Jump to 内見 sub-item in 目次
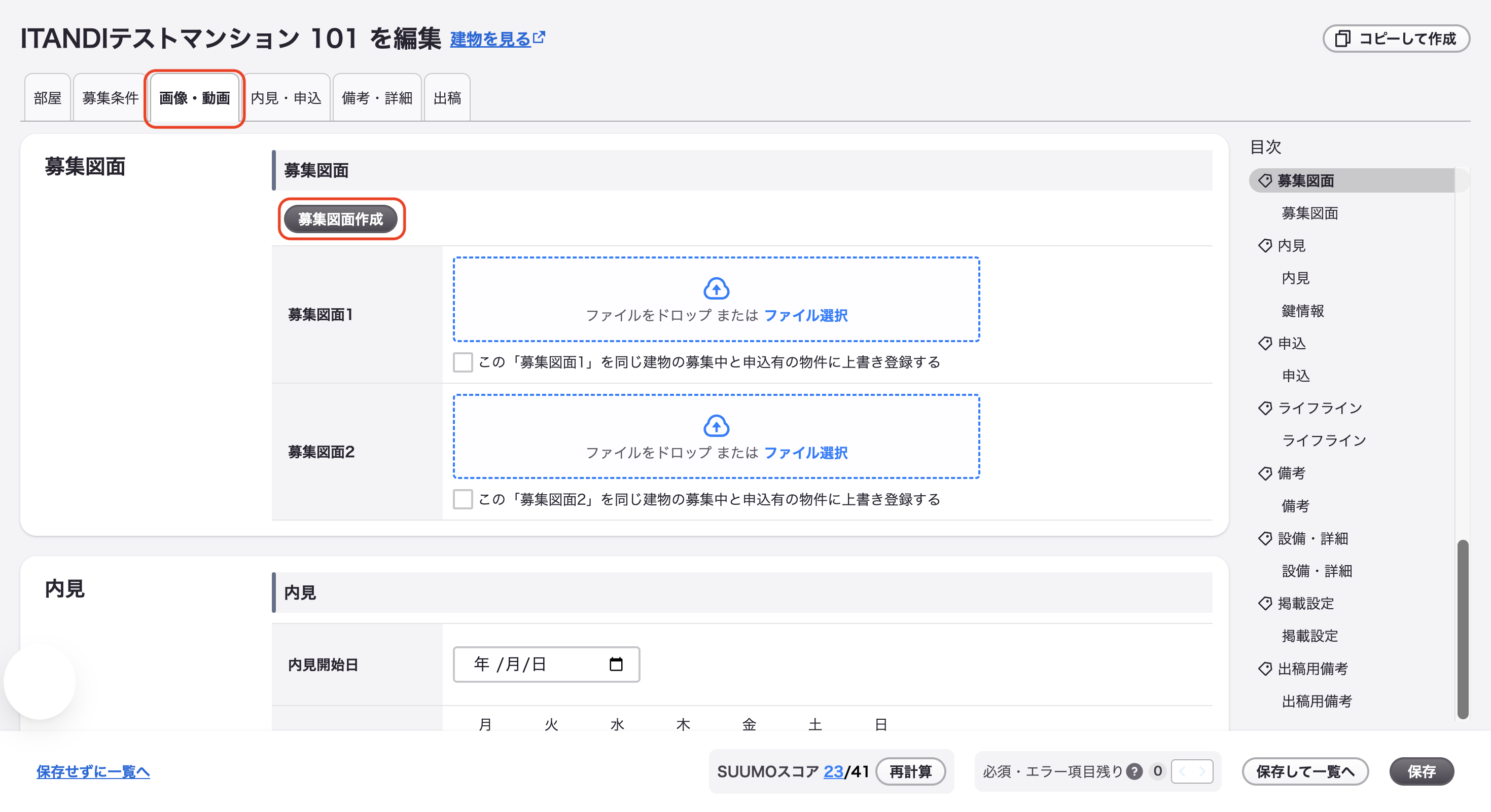Screen dimensions: 1491x812 click(1295, 278)
